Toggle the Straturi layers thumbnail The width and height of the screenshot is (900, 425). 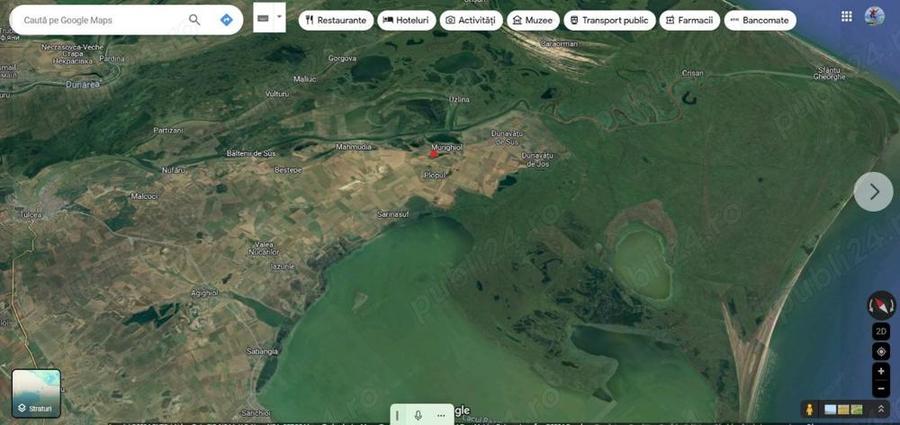tap(36, 393)
